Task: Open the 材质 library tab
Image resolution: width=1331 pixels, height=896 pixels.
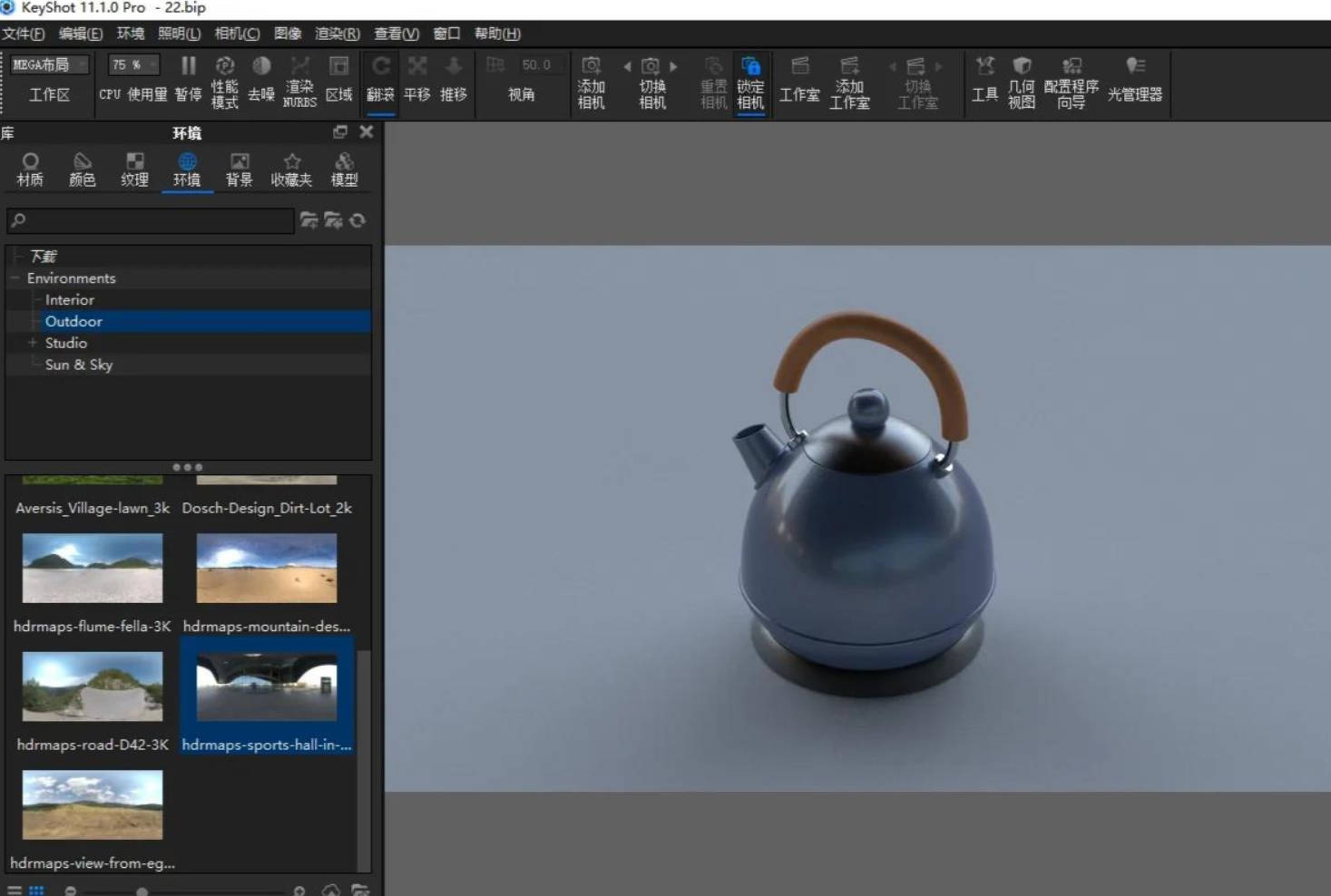Action: pos(30,169)
